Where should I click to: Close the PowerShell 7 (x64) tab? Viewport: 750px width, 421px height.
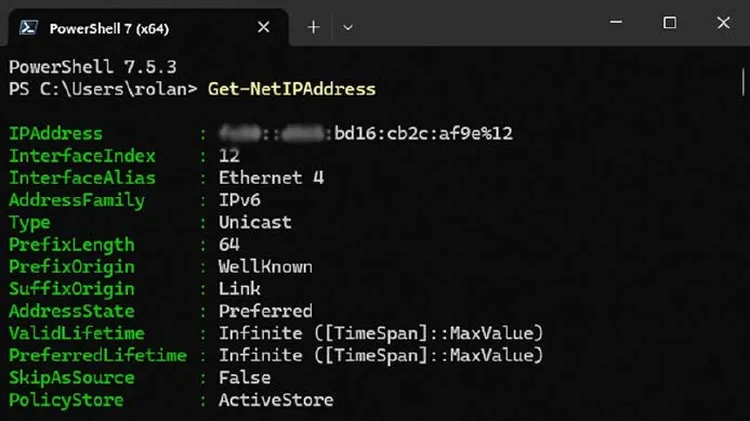click(x=264, y=27)
